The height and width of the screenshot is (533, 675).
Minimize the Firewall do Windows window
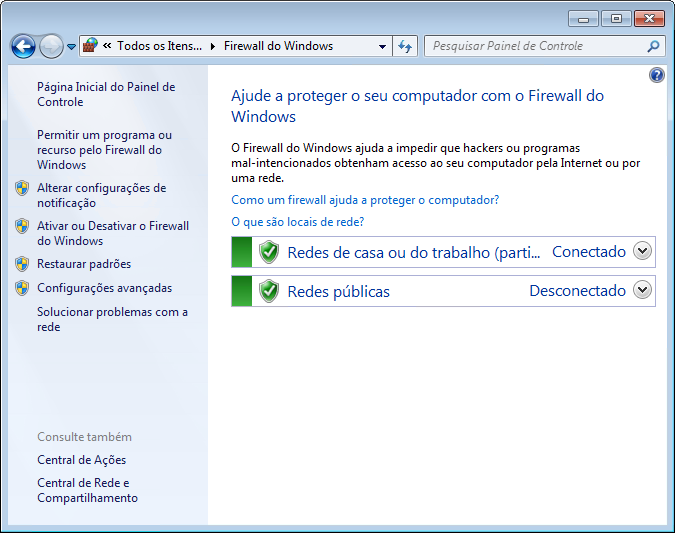click(x=584, y=19)
